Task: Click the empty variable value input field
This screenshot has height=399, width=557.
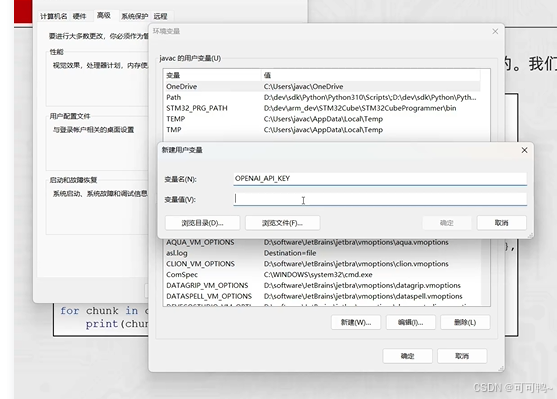Action: (380, 199)
